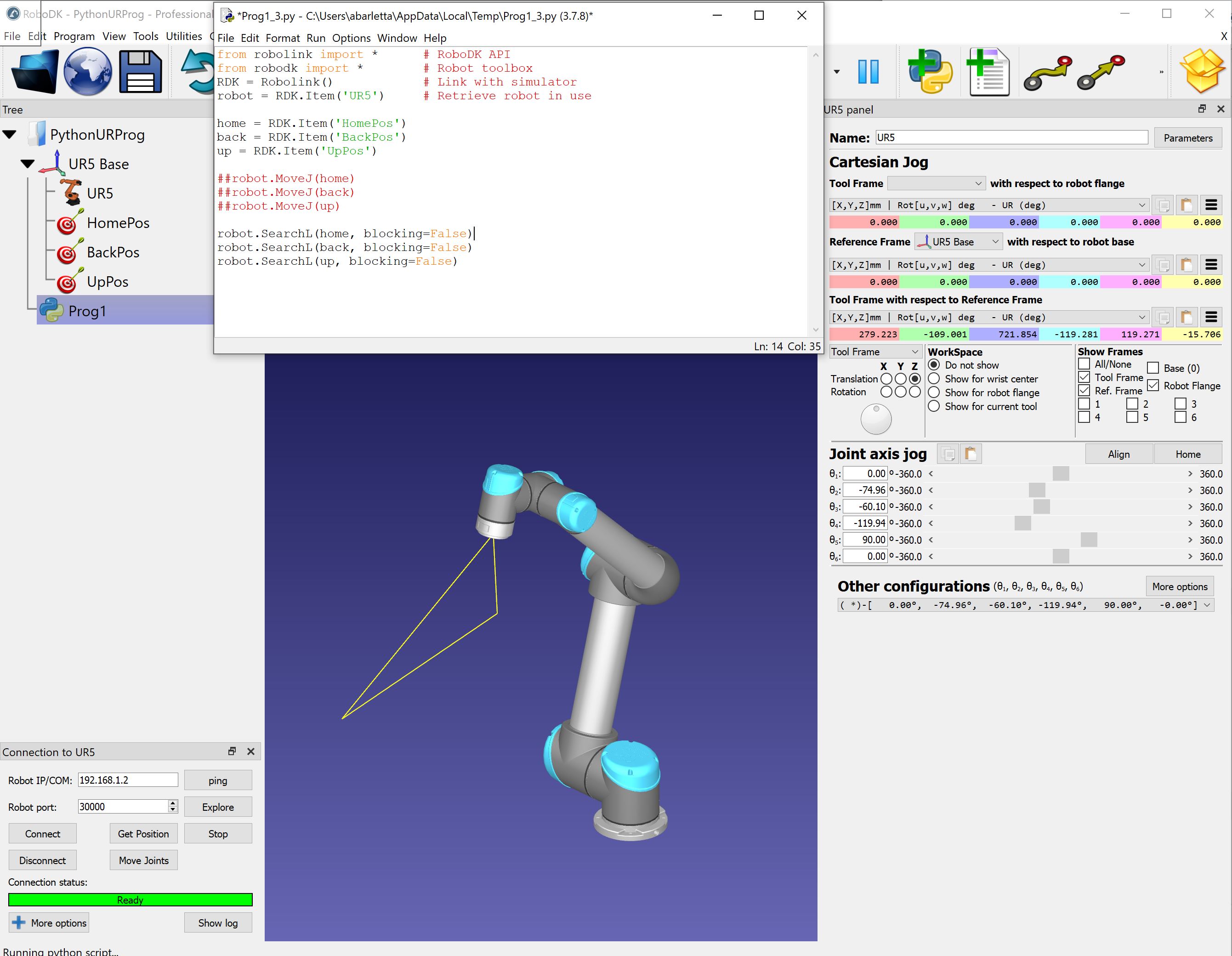Screen dimensions: 1232x956
Task: Click the Add Program toolbar icon
Action: pyautogui.click(x=988, y=72)
